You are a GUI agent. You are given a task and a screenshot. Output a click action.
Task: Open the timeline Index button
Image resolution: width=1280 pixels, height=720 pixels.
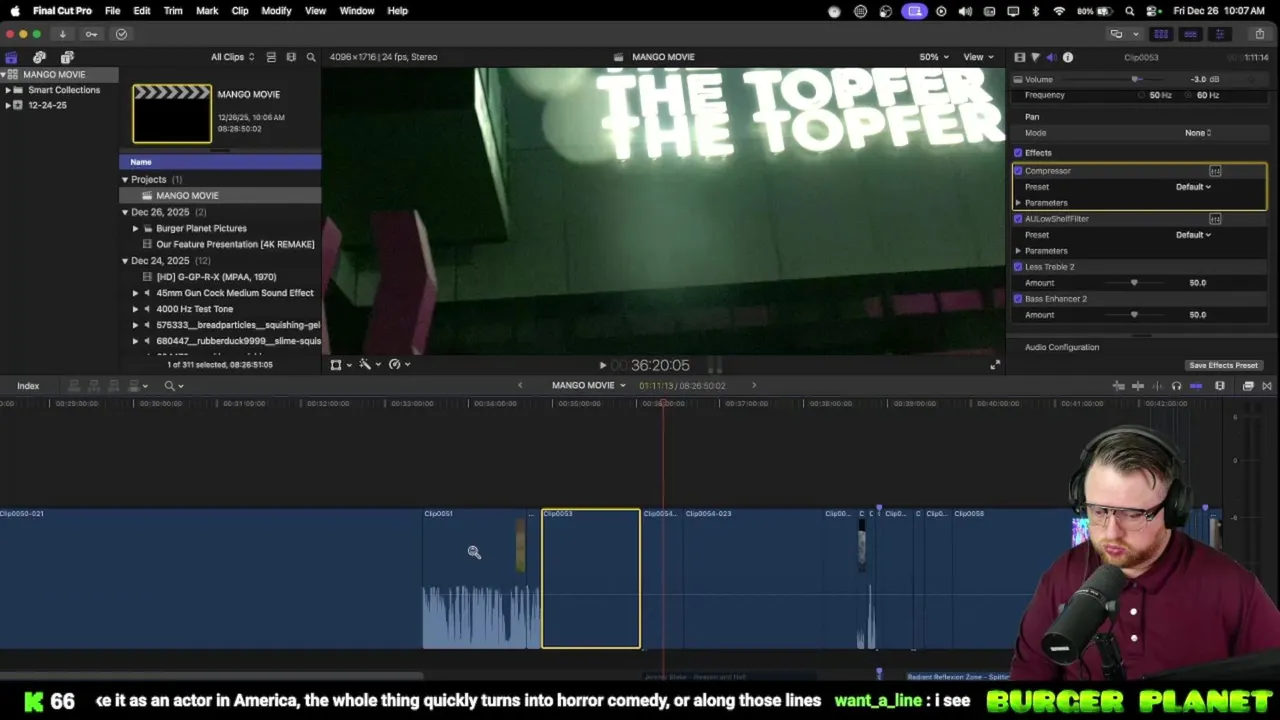(x=28, y=386)
